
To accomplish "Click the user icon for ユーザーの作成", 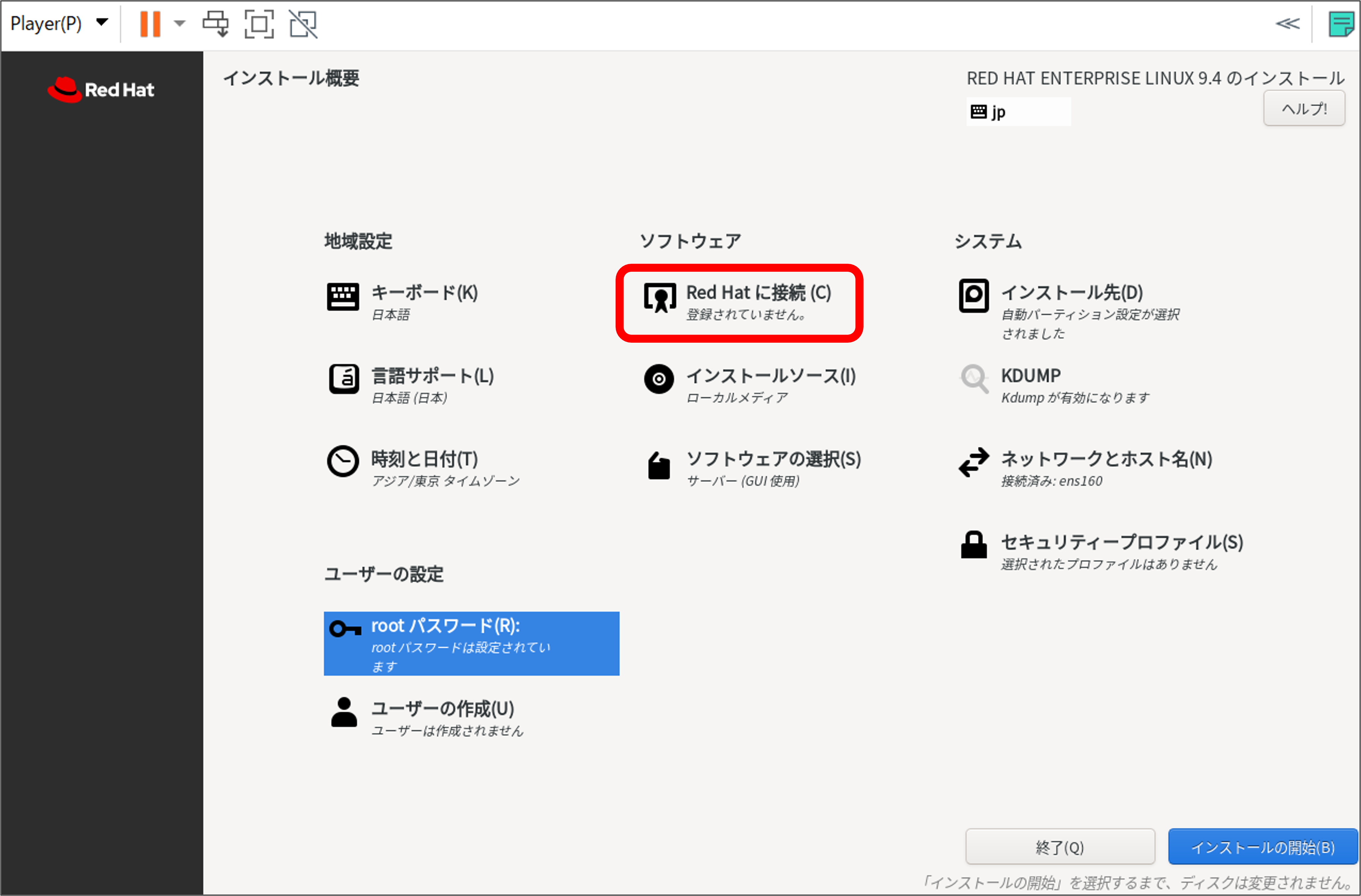I will click(x=344, y=712).
